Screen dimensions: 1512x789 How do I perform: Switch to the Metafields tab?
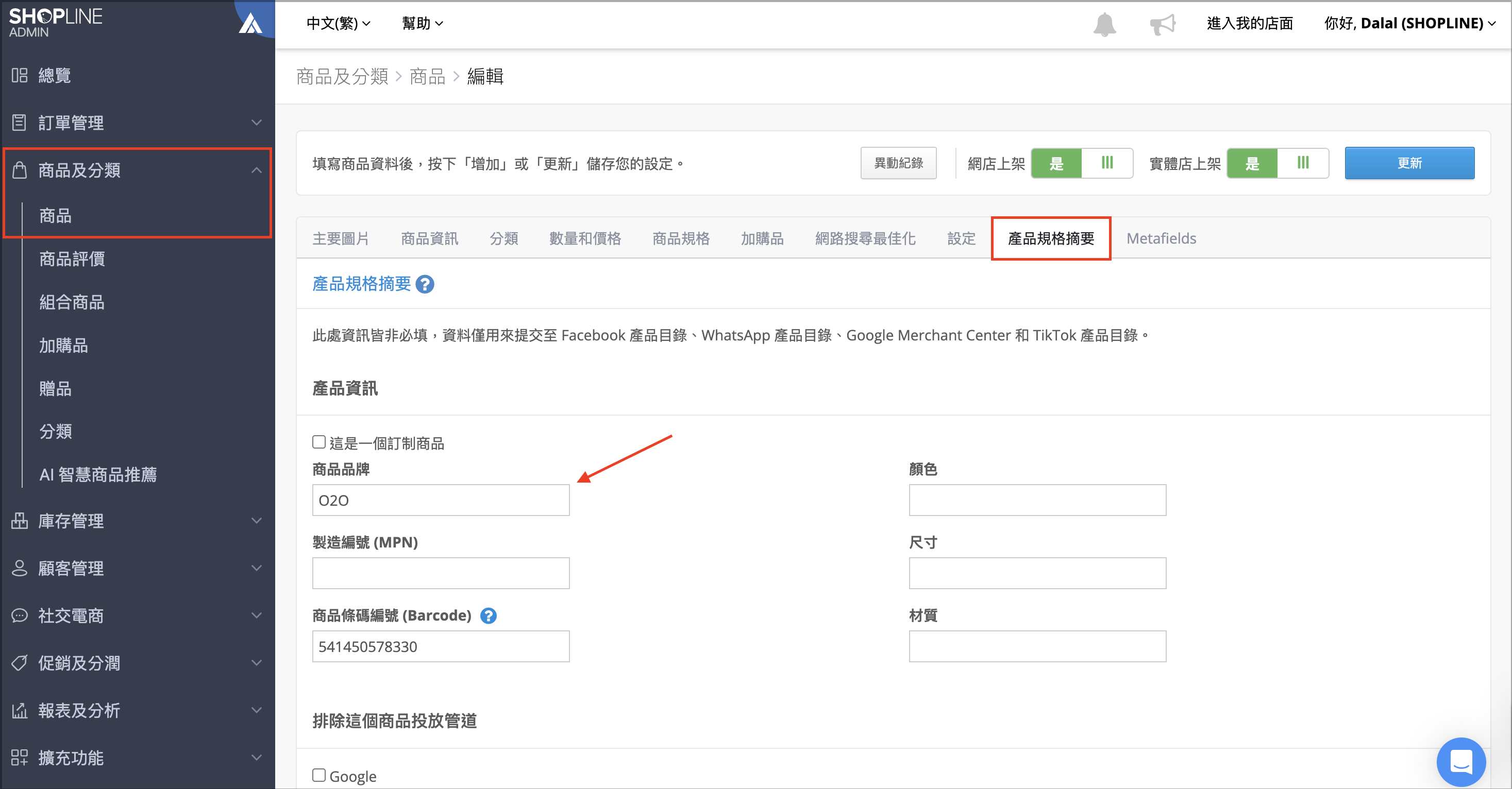pyautogui.click(x=1161, y=238)
